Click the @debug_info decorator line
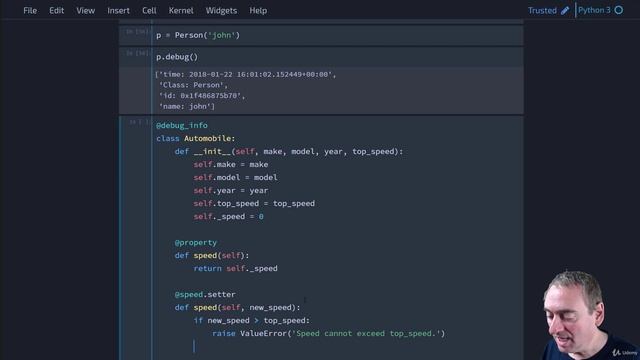The image size is (640, 360). [182, 125]
